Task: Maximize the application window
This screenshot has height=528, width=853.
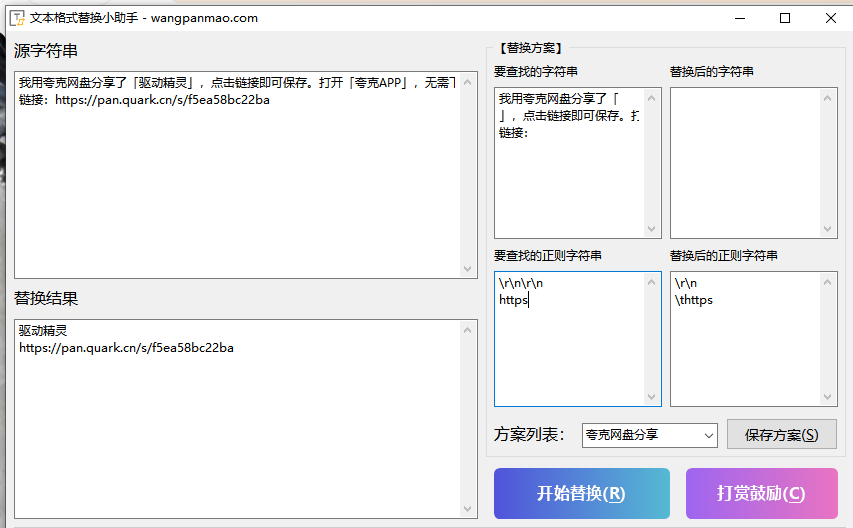Action: (x=785, y=18)
